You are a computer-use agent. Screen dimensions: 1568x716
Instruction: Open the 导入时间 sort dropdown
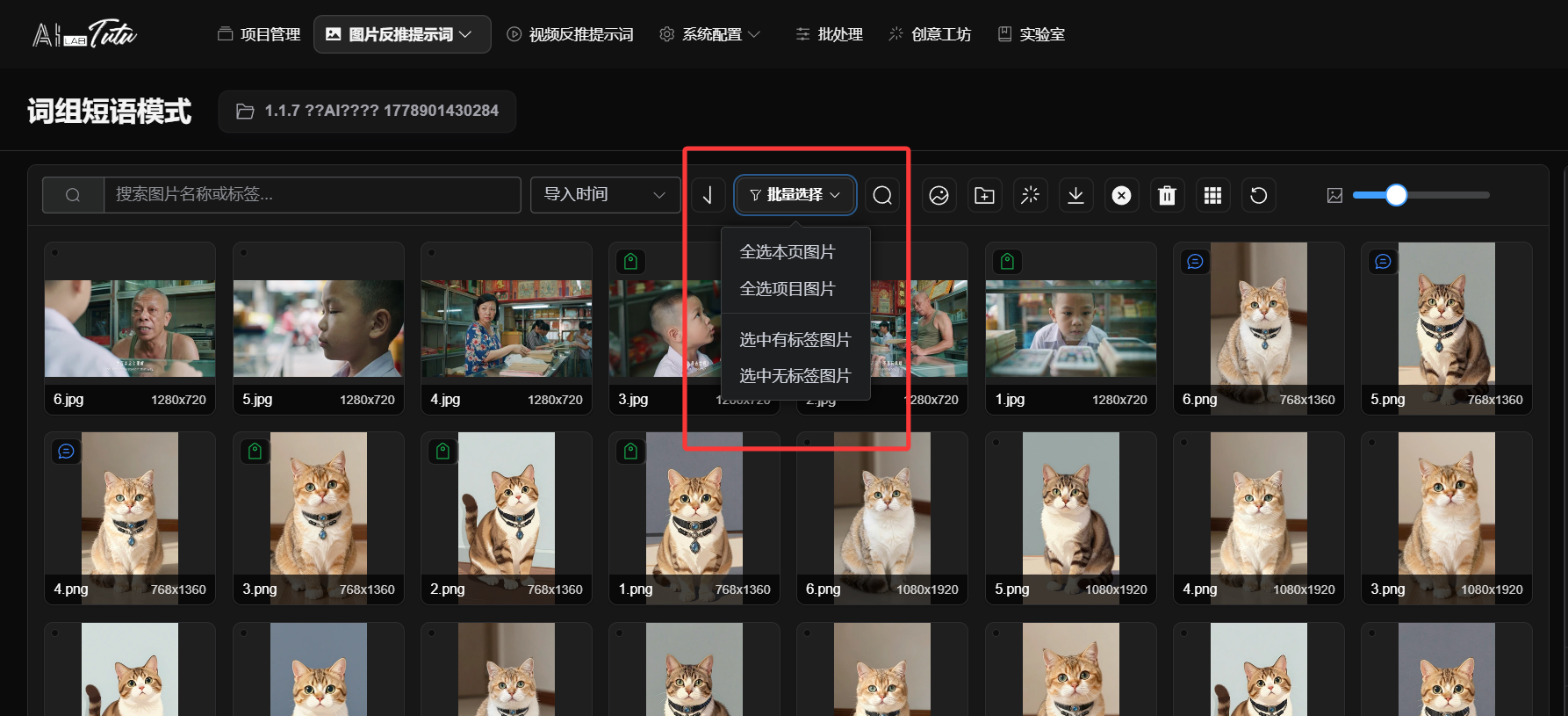click(x=605, y=195)
